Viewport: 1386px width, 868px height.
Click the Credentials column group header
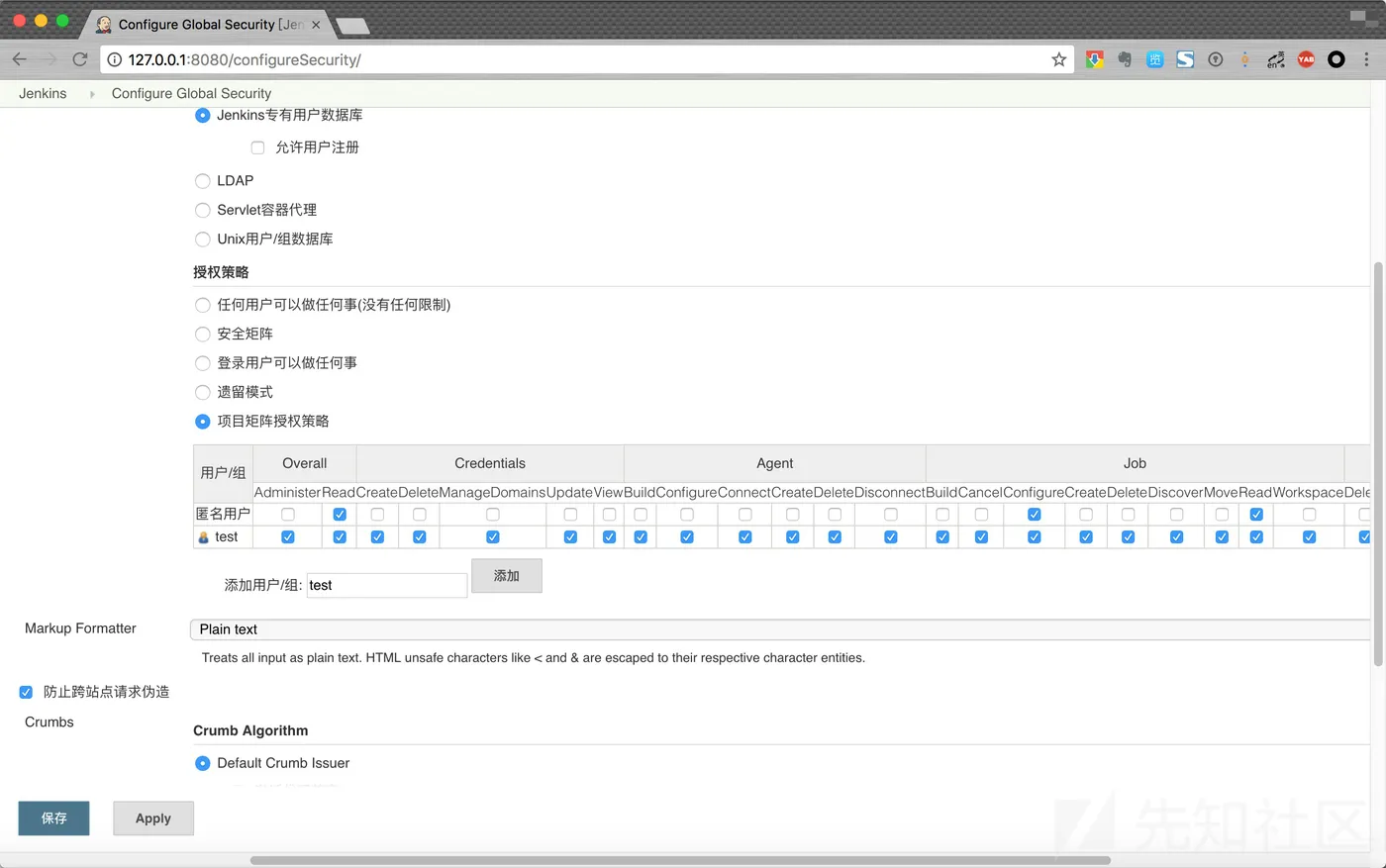pos(490,463)
